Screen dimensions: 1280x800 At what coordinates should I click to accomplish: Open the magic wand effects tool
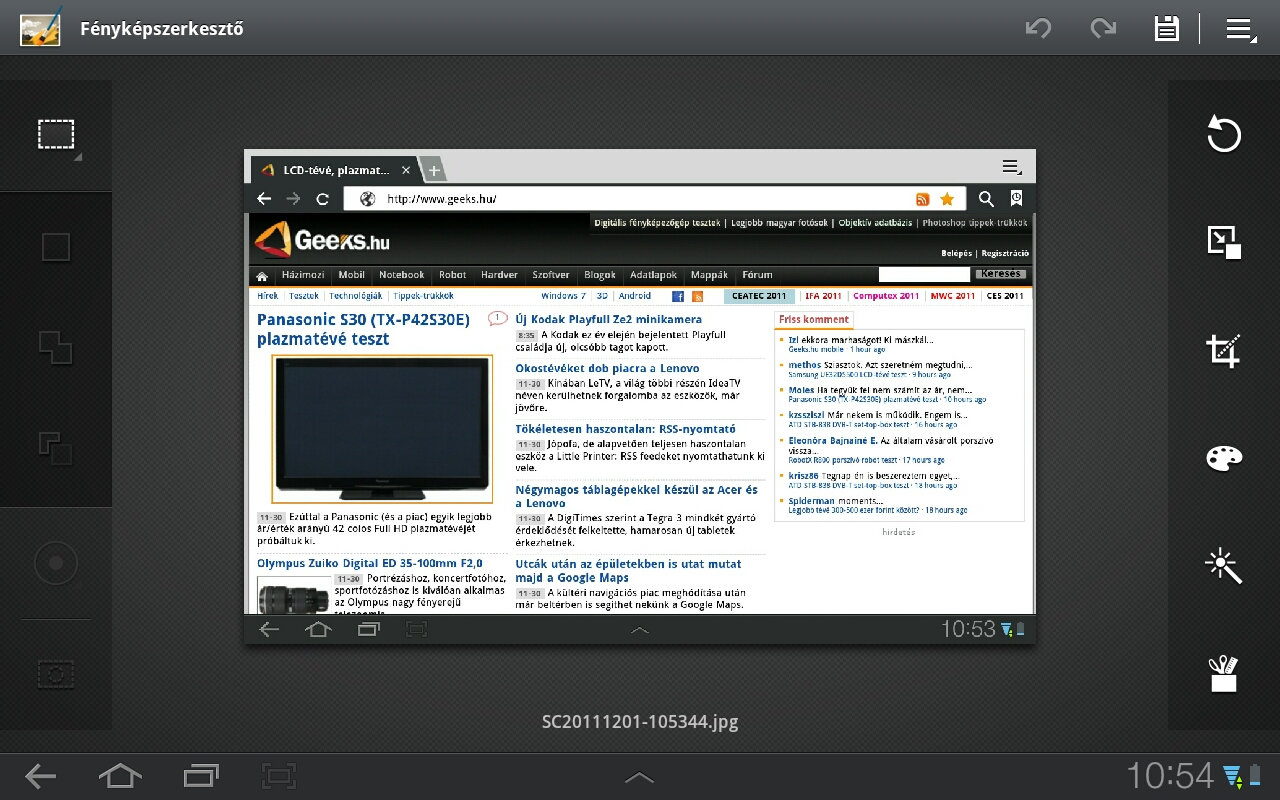tap(1223, 566)
